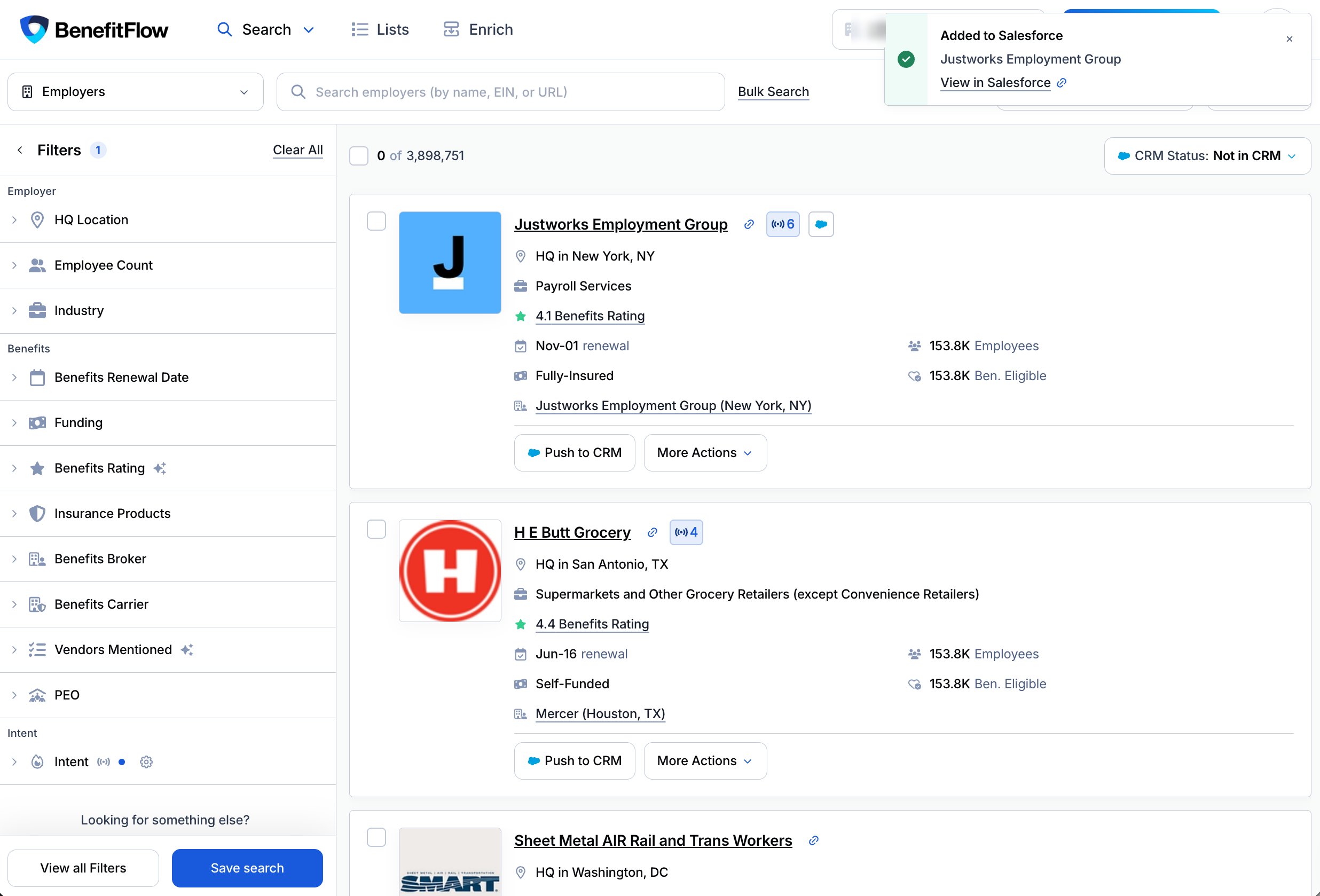This screenshot has width=1320, height=896.
Task: Click the H-E-B red logo thumbnail
Action: coord(450,571)
